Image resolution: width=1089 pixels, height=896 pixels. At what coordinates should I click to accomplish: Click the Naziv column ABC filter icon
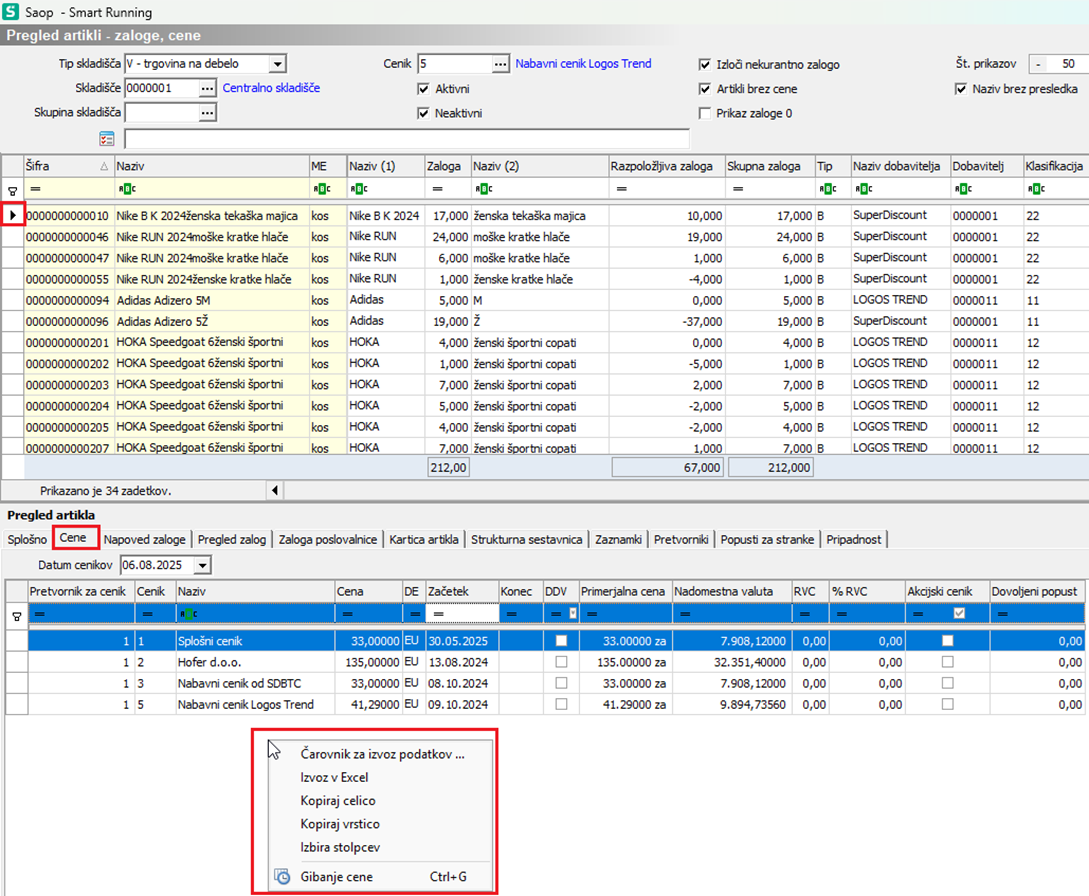click(x=127, y=188)
